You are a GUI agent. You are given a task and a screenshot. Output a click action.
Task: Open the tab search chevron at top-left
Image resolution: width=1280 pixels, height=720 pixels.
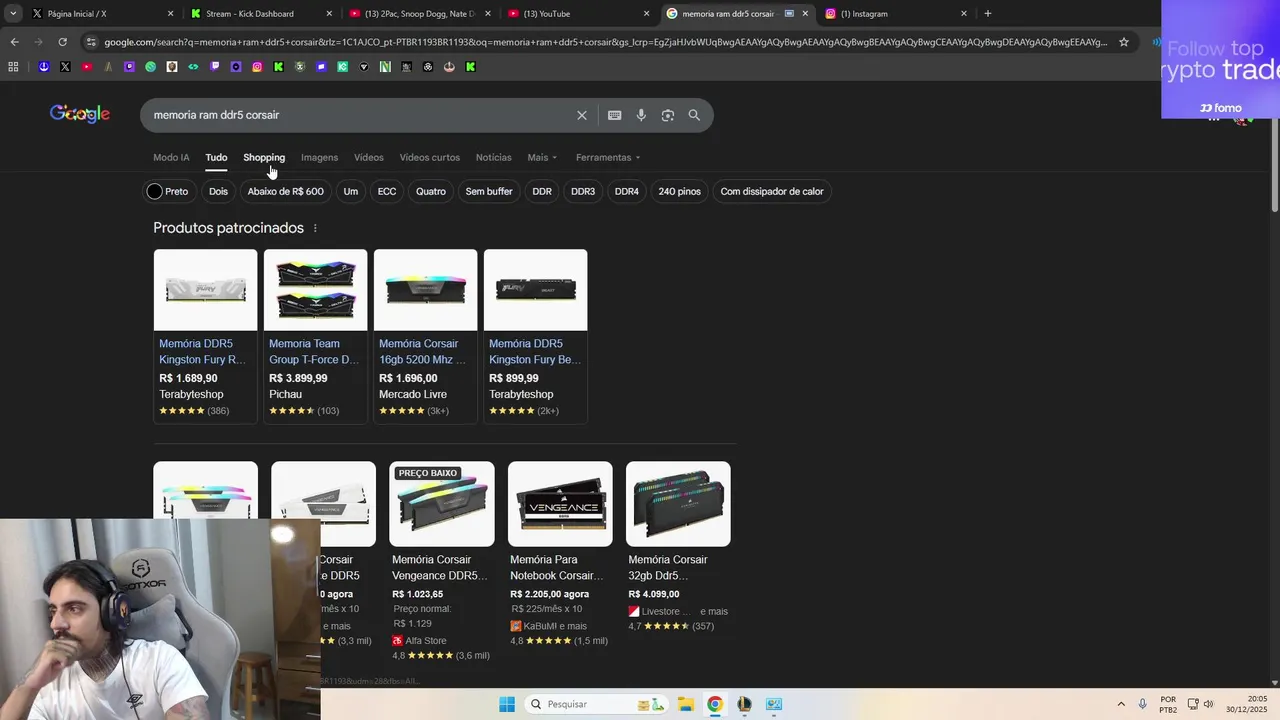pyautogui.click(x=13, y=13)
